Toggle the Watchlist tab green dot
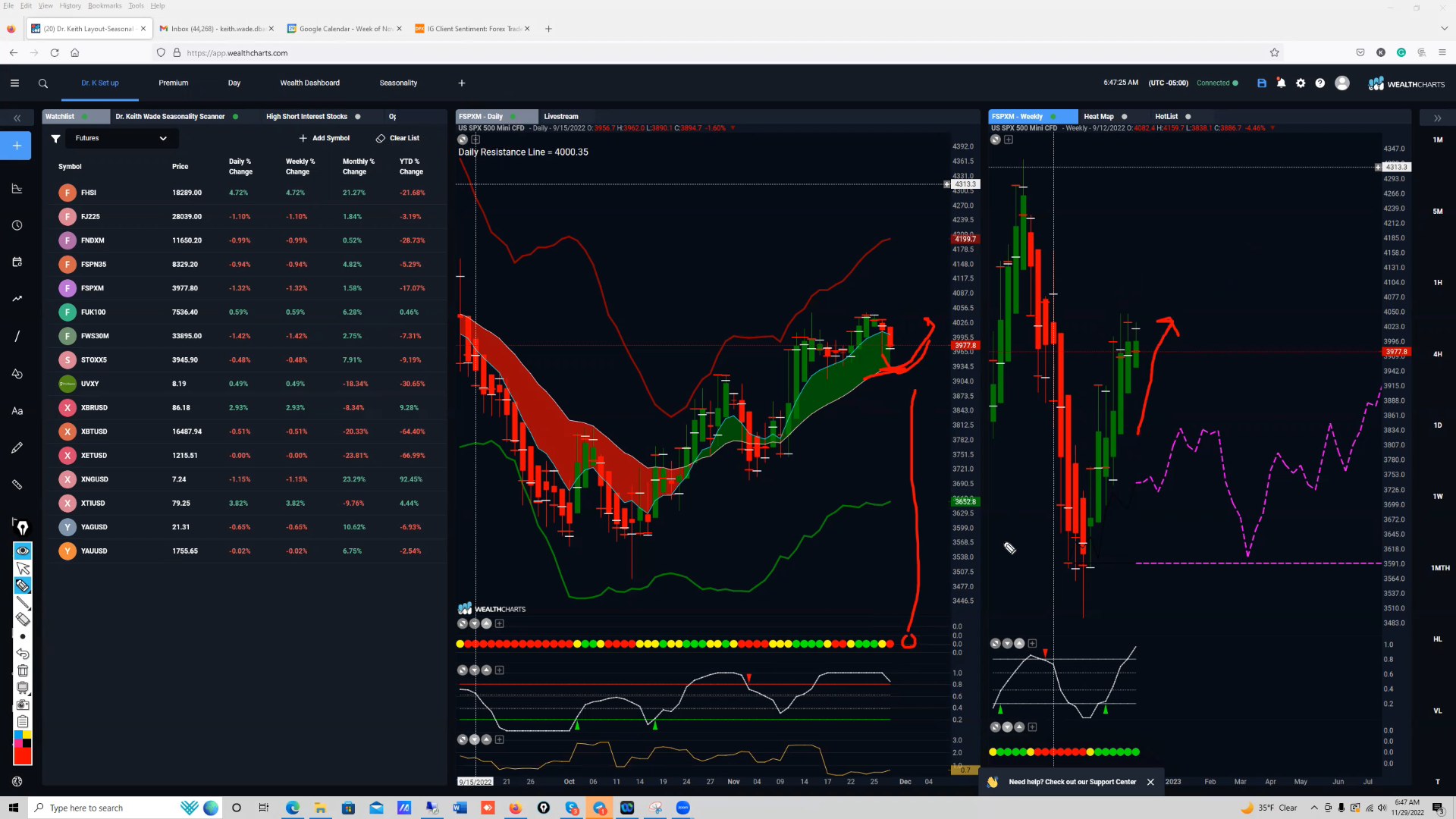 pos(84,117)
